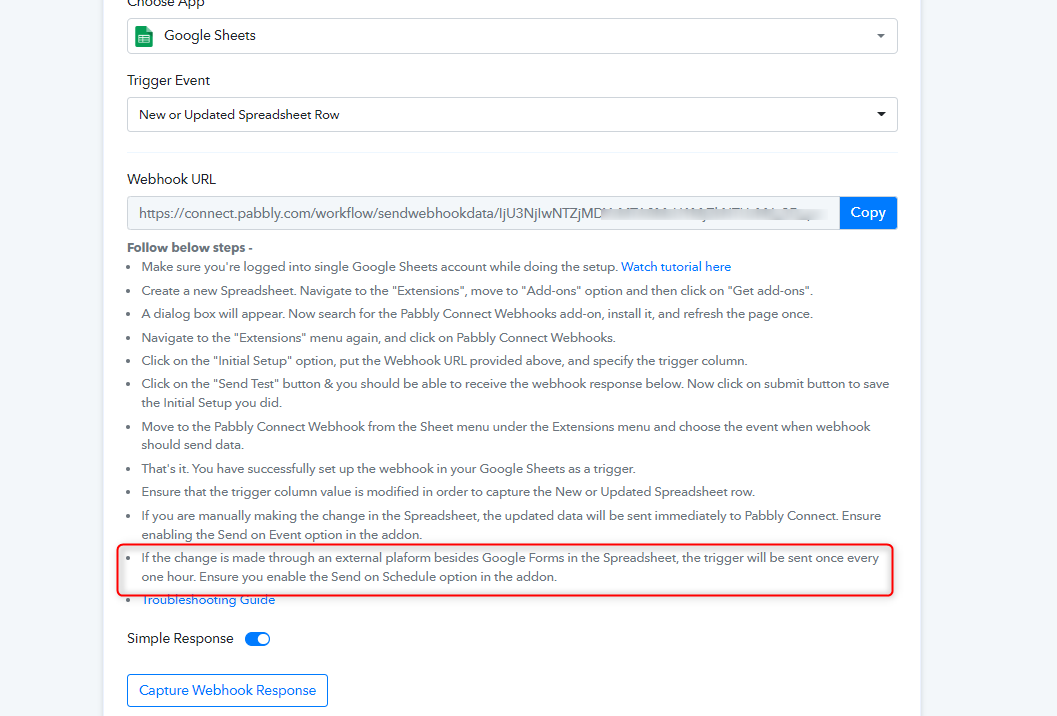The height and width of the screenshot is (716, 1057).
Task: Click the 'That's it' success step text
Action: 388,469
